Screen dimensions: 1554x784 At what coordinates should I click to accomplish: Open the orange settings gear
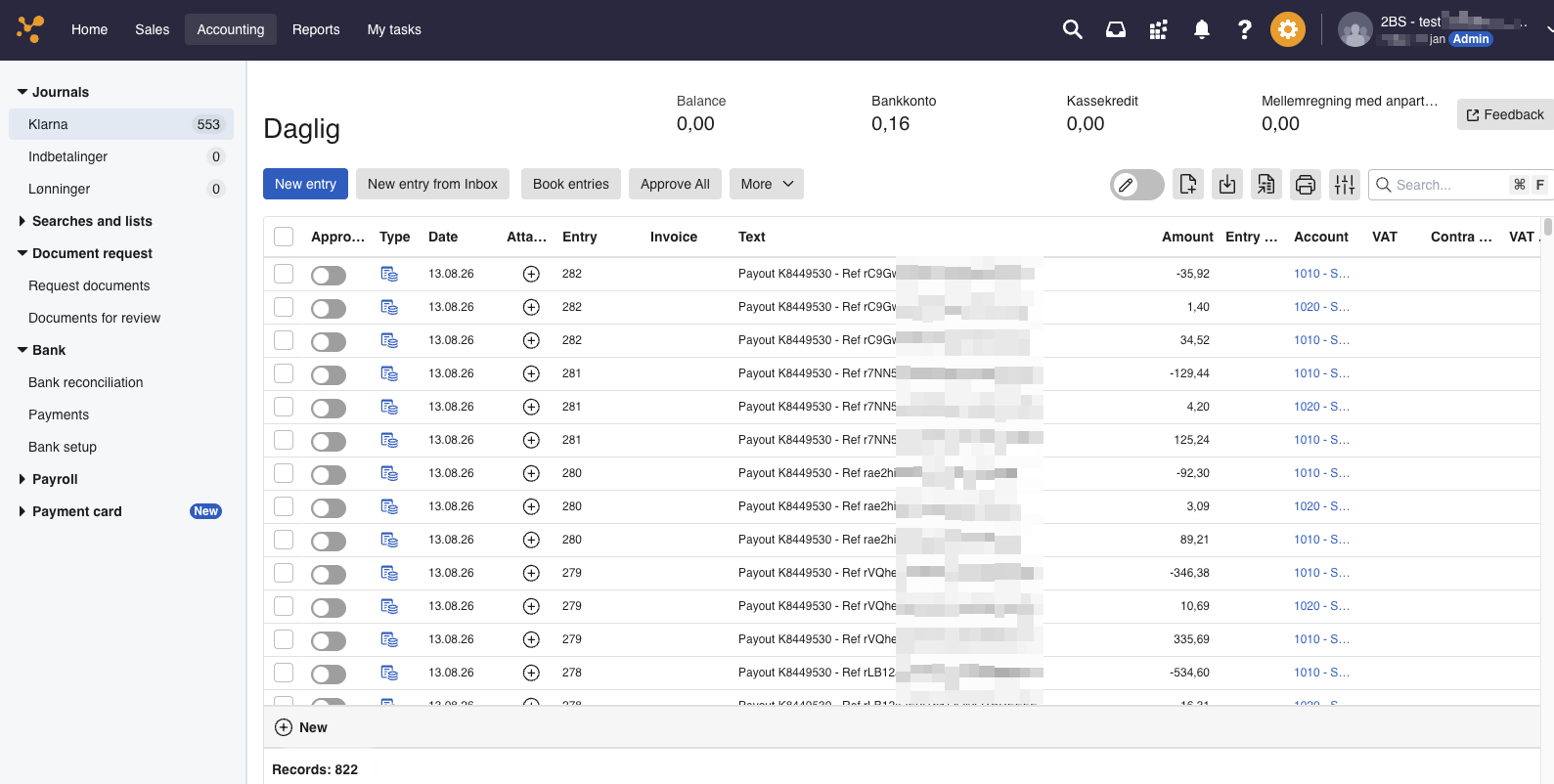1287,29
